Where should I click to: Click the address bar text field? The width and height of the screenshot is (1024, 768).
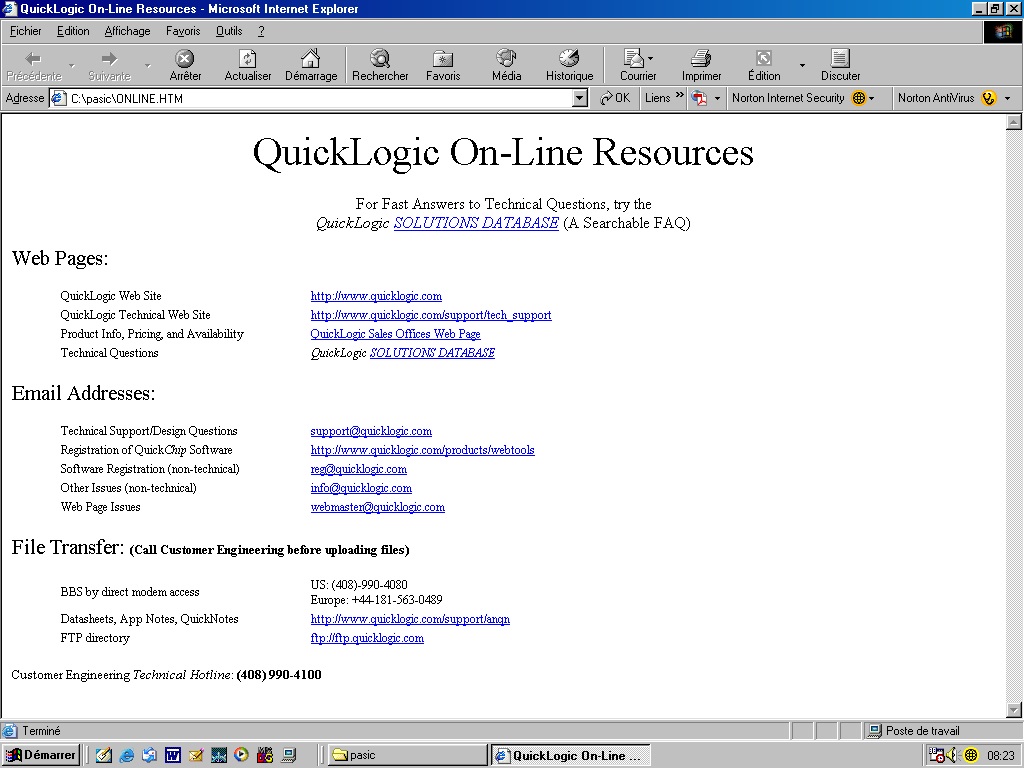(x=320, y=98)
